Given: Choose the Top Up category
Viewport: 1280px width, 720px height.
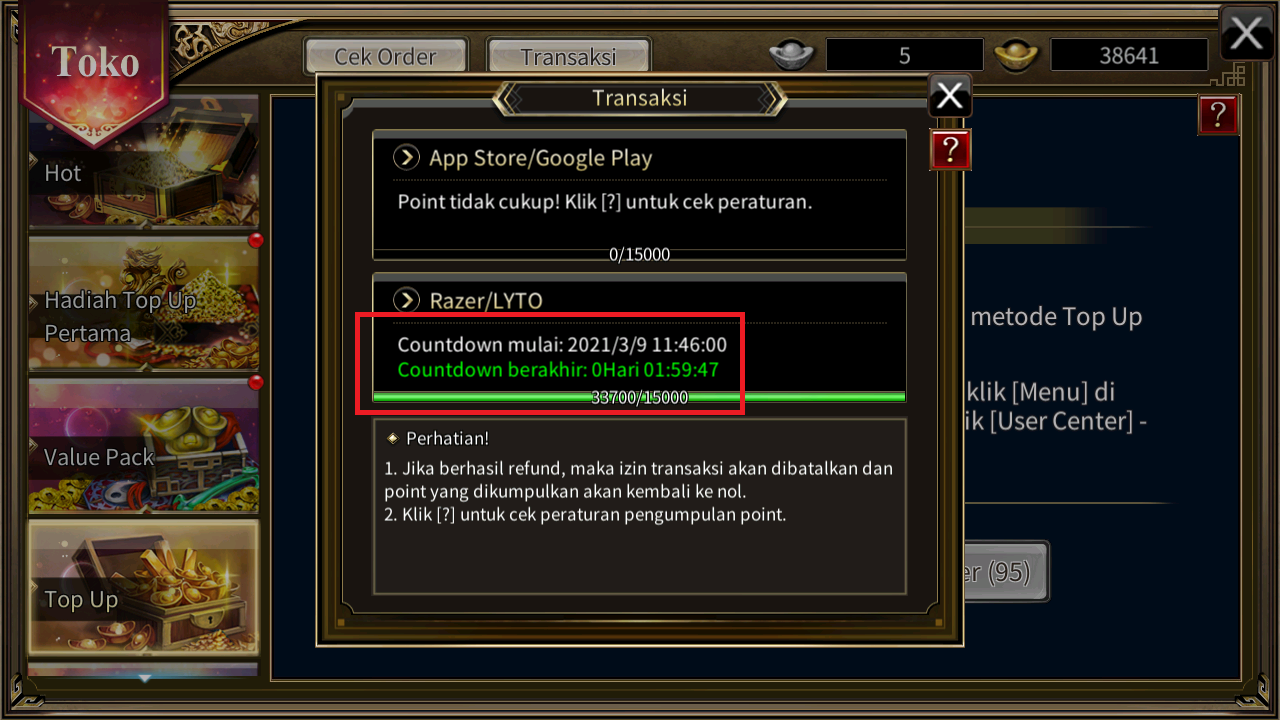Looking at the screenshot, I should [x=144, y=587].
